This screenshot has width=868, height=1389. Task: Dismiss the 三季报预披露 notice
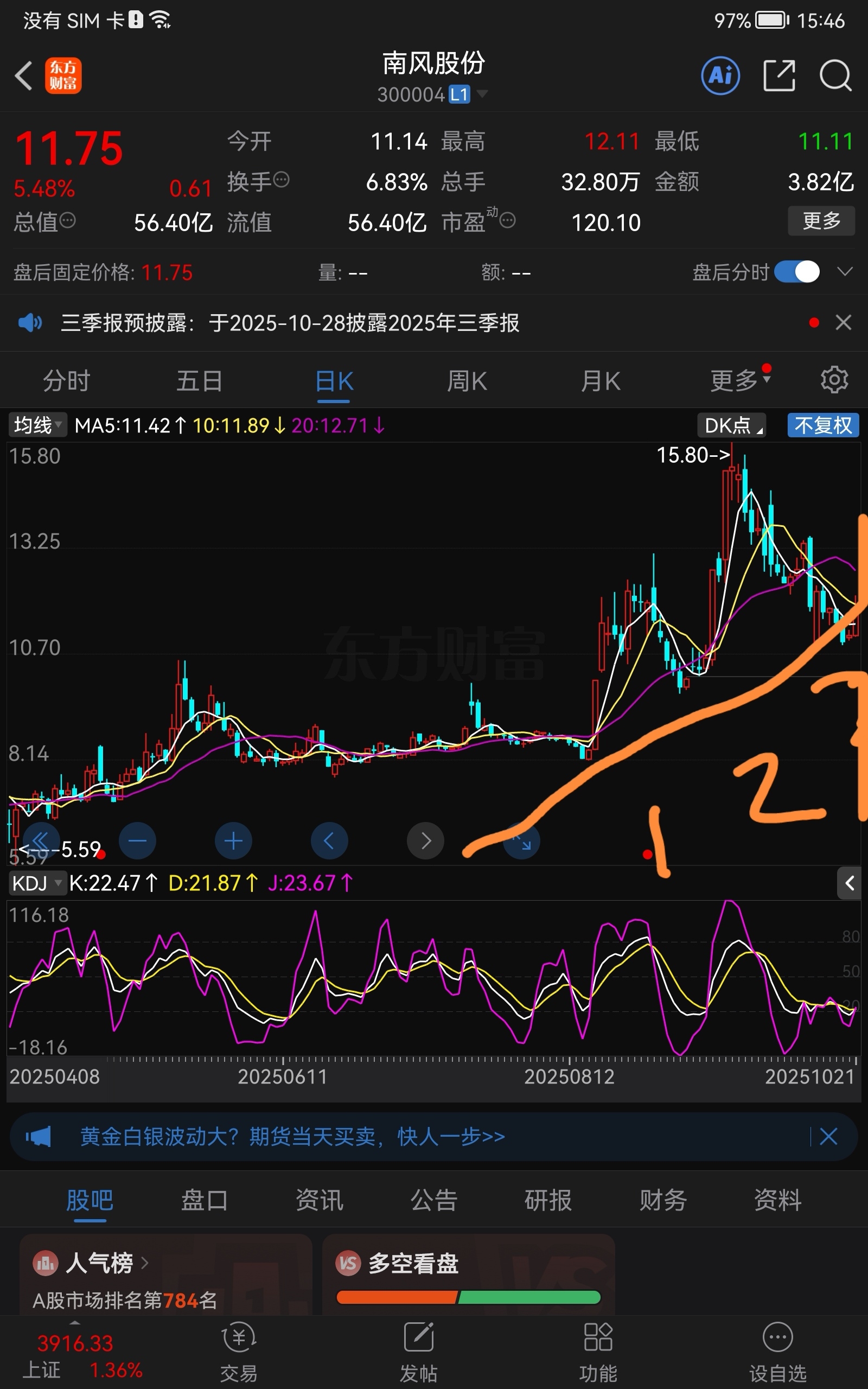[x=843, y=323]
